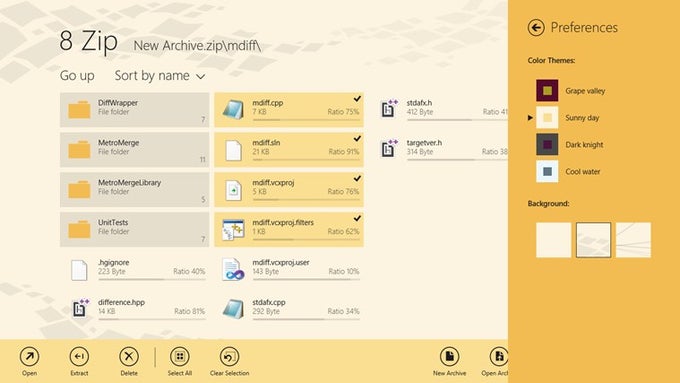Click the Open Archive icon

[x=499, y=357]
